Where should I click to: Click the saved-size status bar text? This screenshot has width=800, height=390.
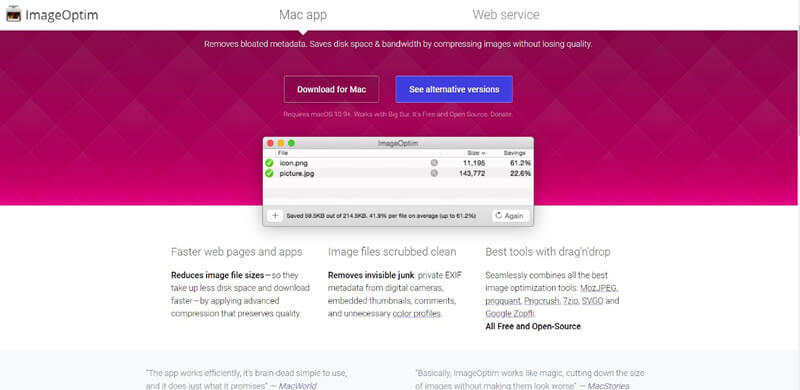(381, 216)
